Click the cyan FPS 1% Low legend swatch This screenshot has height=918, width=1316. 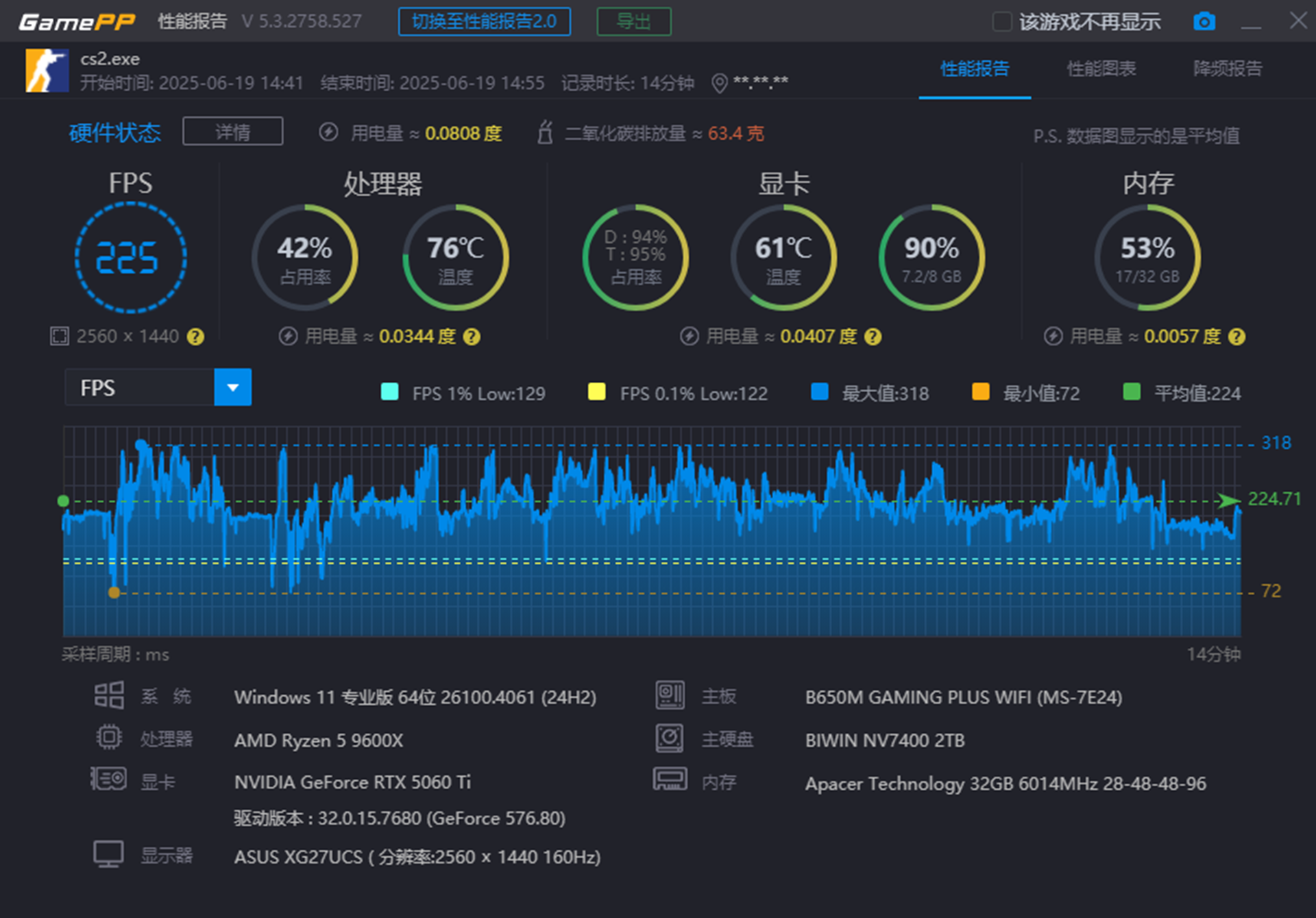pyautogui.click(x=389, y=392)
